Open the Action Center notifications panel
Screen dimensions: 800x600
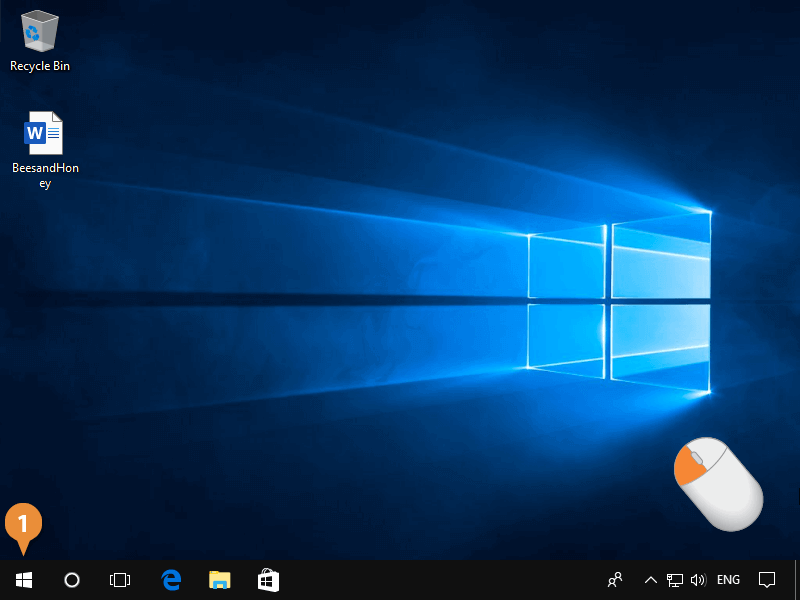click(x=767, y=580)
